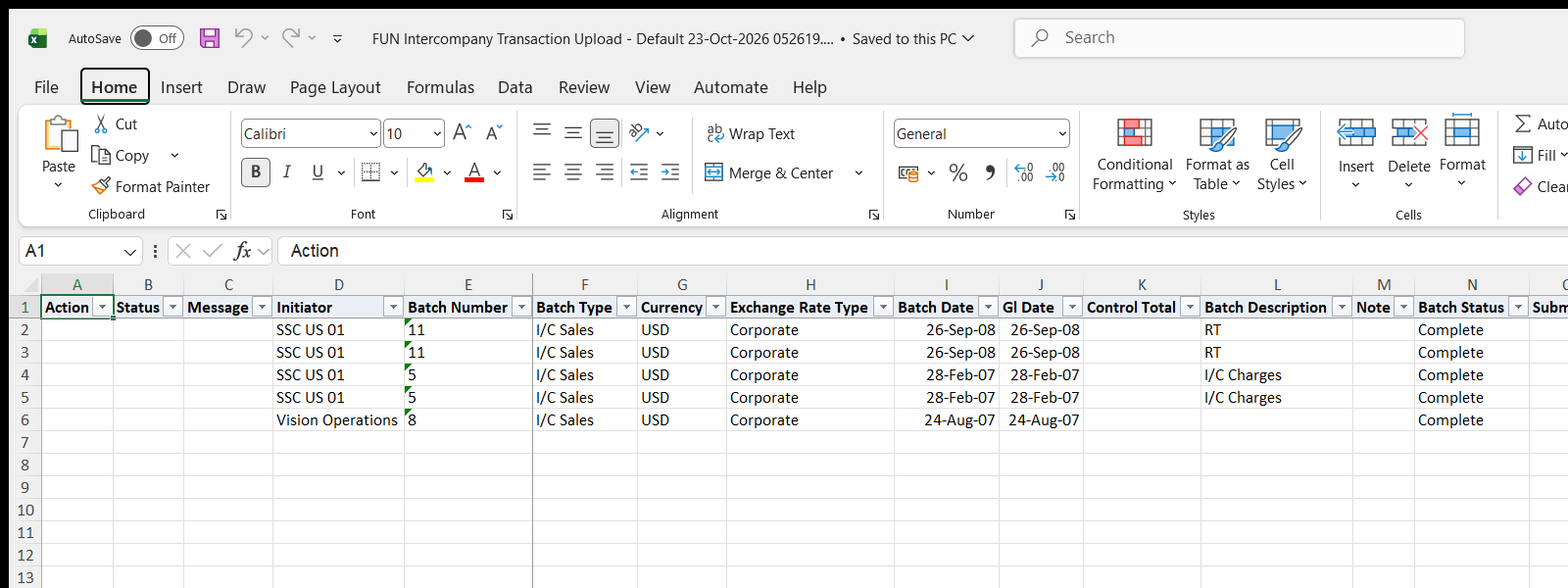1568x588 pixels.
Task: Align text to top
Action: tap(542, 131)
